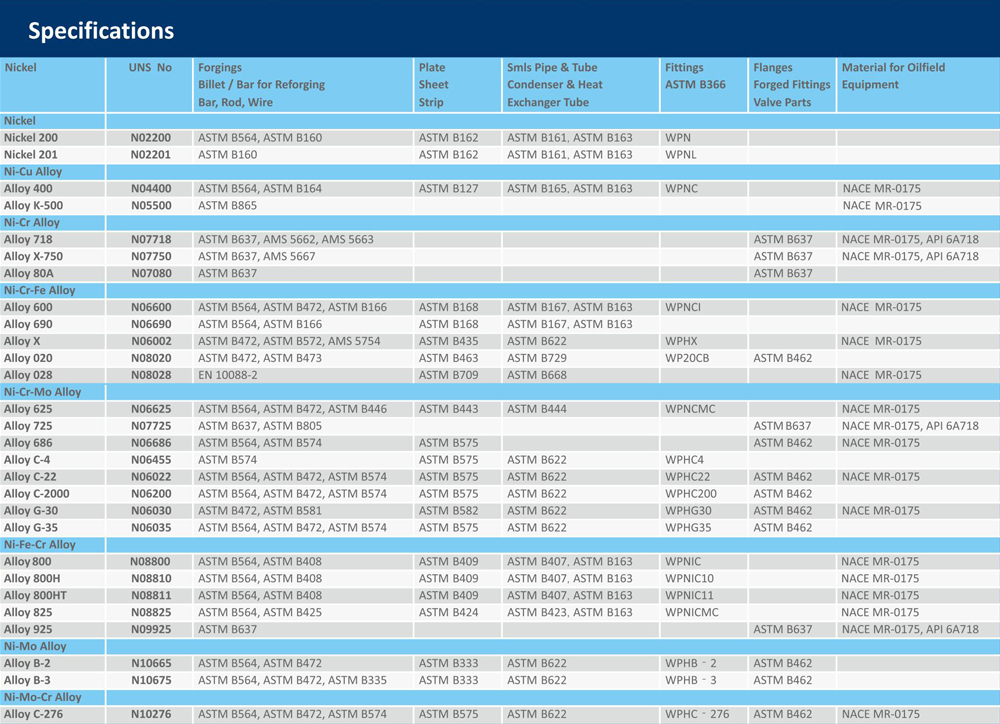Select the UNS No column header
Screen dimensions: 1000x724
point(150,68)
